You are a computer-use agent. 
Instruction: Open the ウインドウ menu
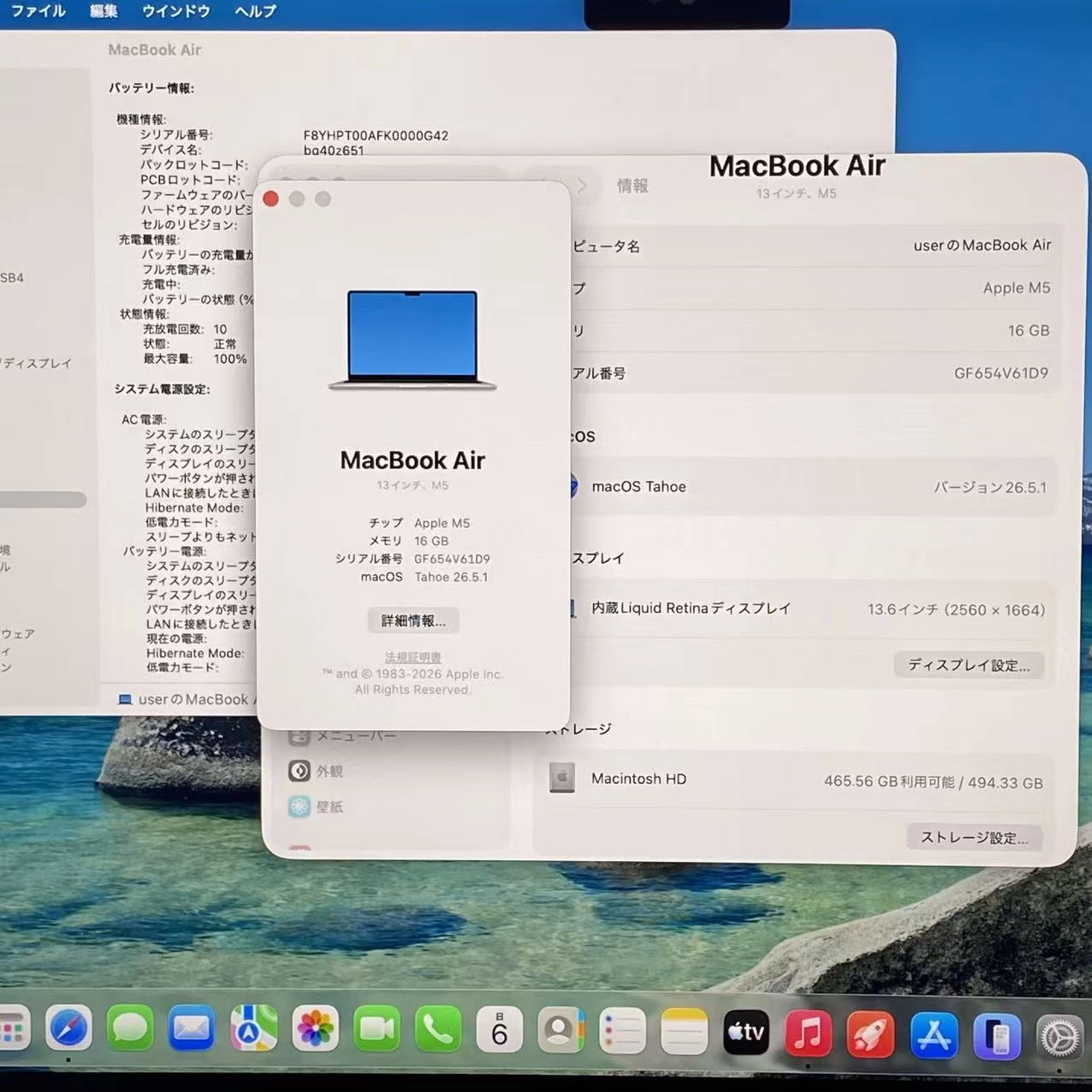point(176,11)
